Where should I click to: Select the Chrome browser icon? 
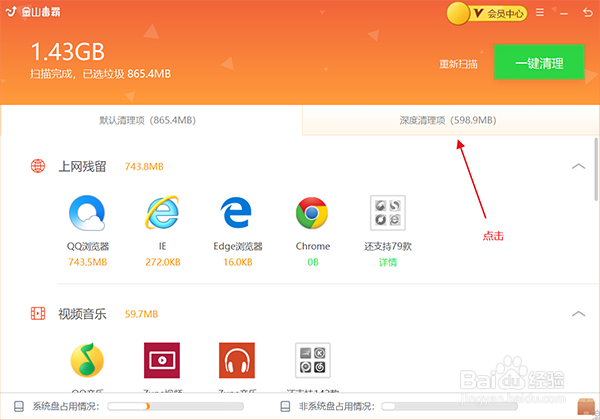coord(312,213)
